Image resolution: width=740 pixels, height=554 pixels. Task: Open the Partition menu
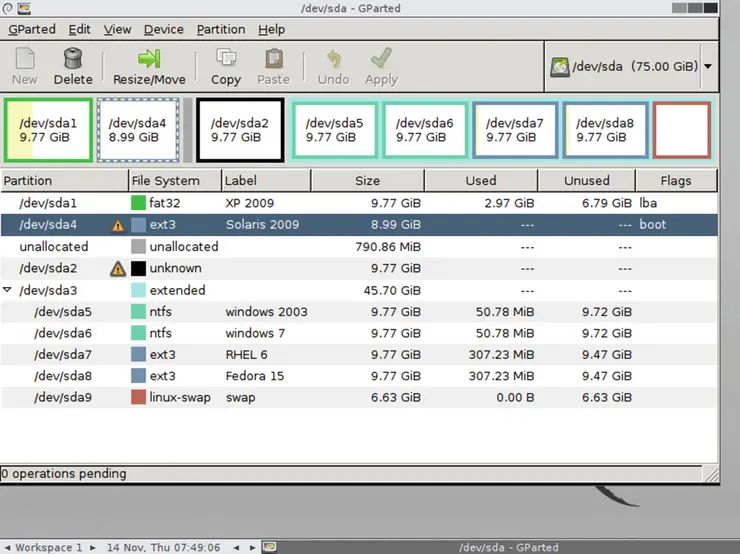pyautogui.click(x=220, y=30)
